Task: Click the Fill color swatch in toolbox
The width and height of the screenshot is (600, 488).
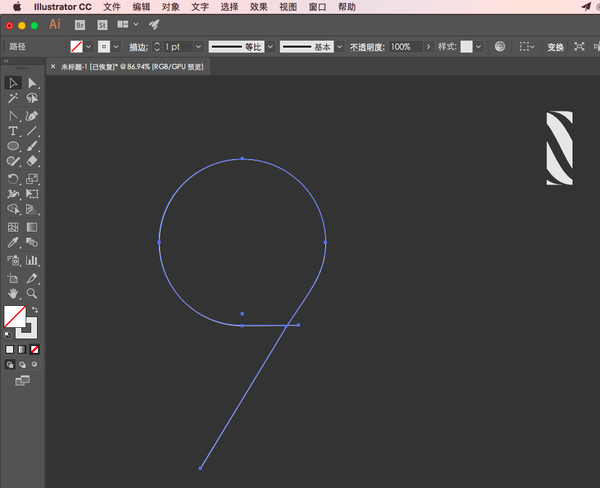Action: coord(15,317)
